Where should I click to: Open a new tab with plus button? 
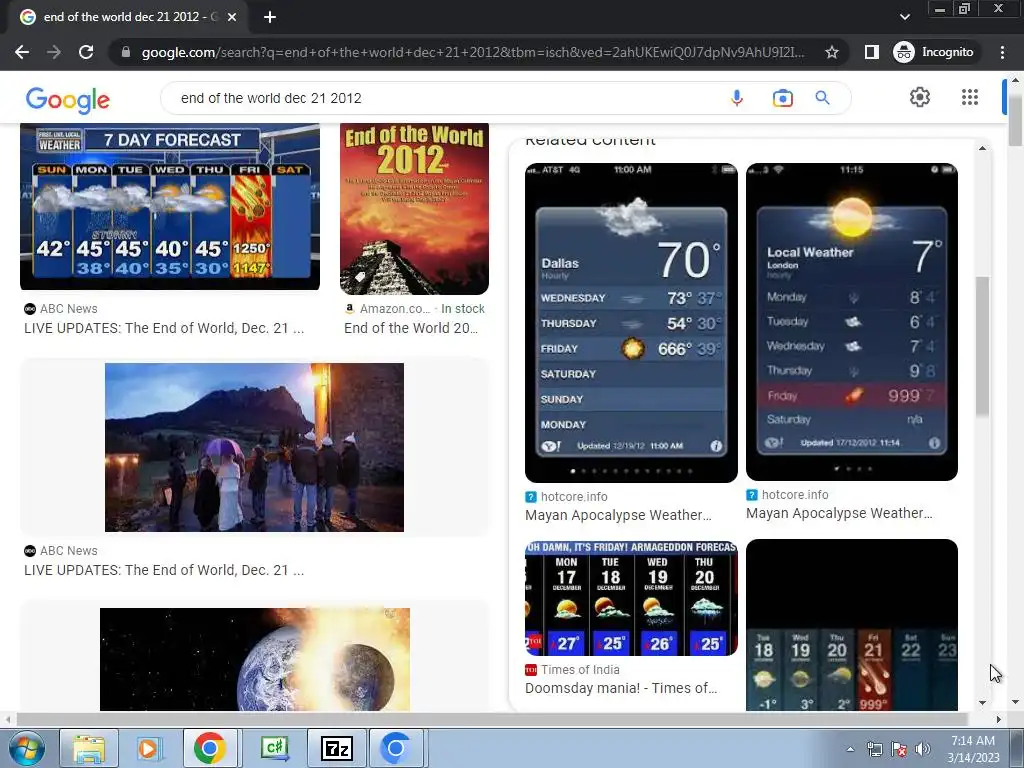pyautogui.click(x=270, y=17)
